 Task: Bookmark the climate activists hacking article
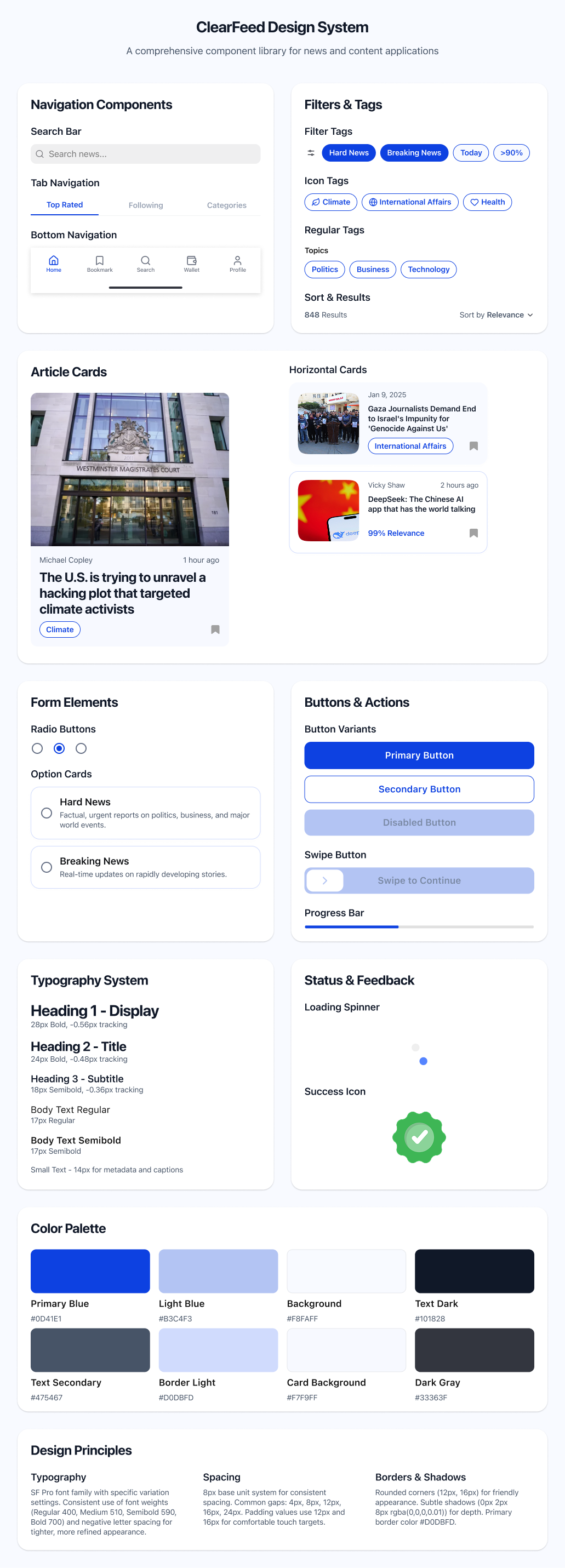point(215,630)
